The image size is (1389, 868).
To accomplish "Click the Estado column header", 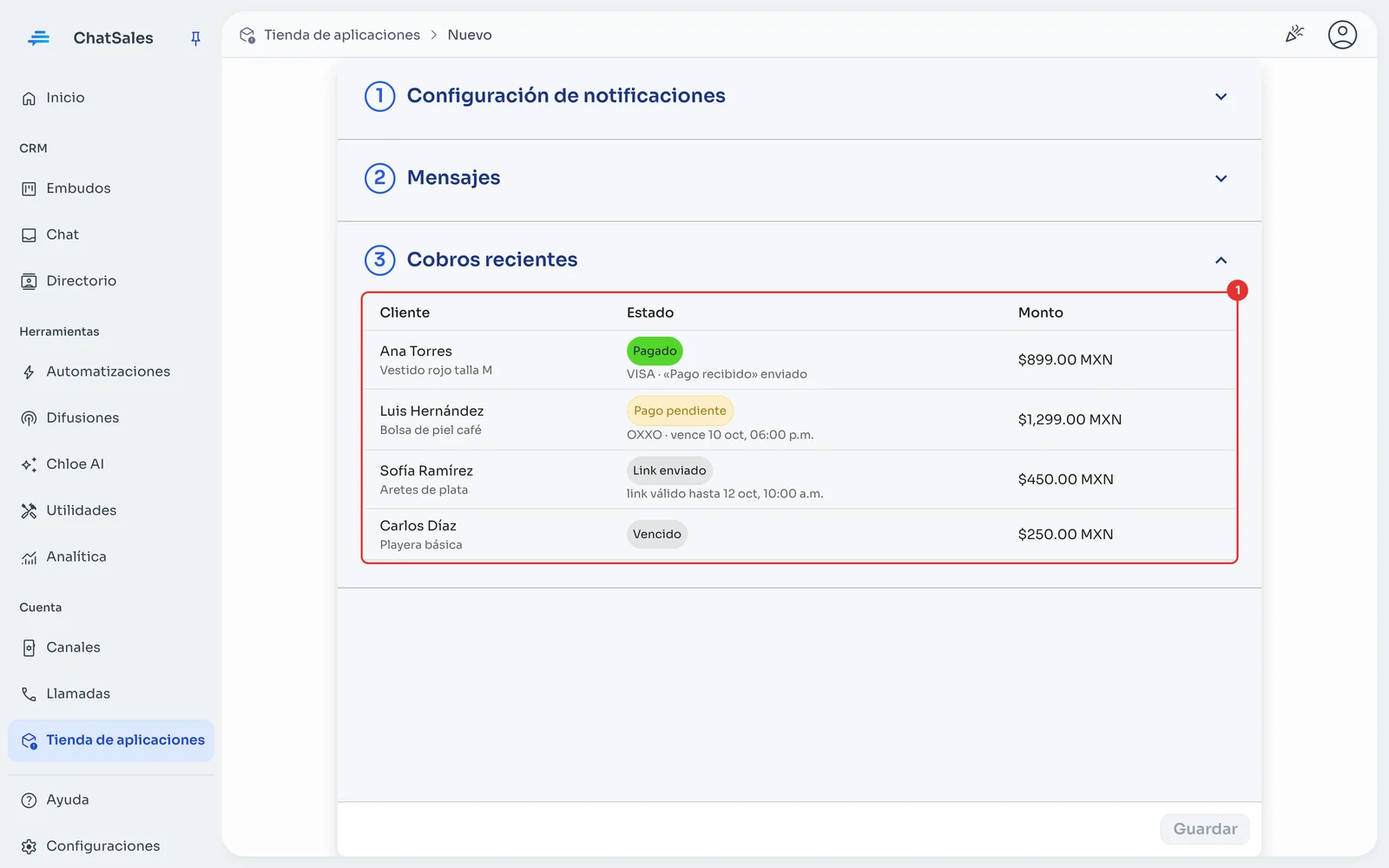I will pyautogui.click(x=650, y=312).
